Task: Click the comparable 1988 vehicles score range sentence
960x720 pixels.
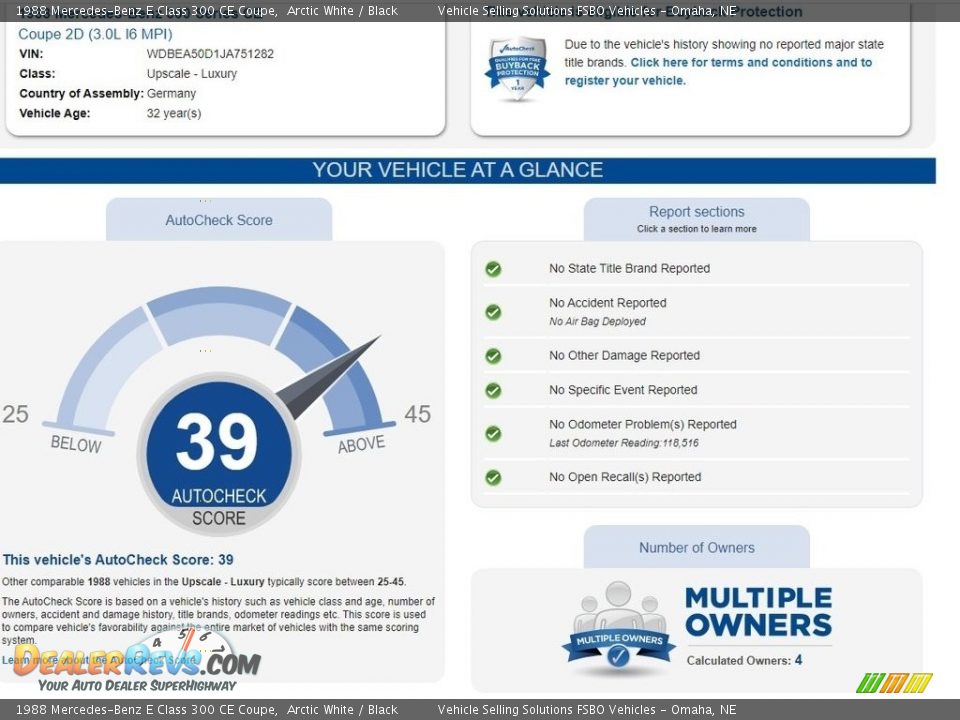Action: [x=203, y=582]
